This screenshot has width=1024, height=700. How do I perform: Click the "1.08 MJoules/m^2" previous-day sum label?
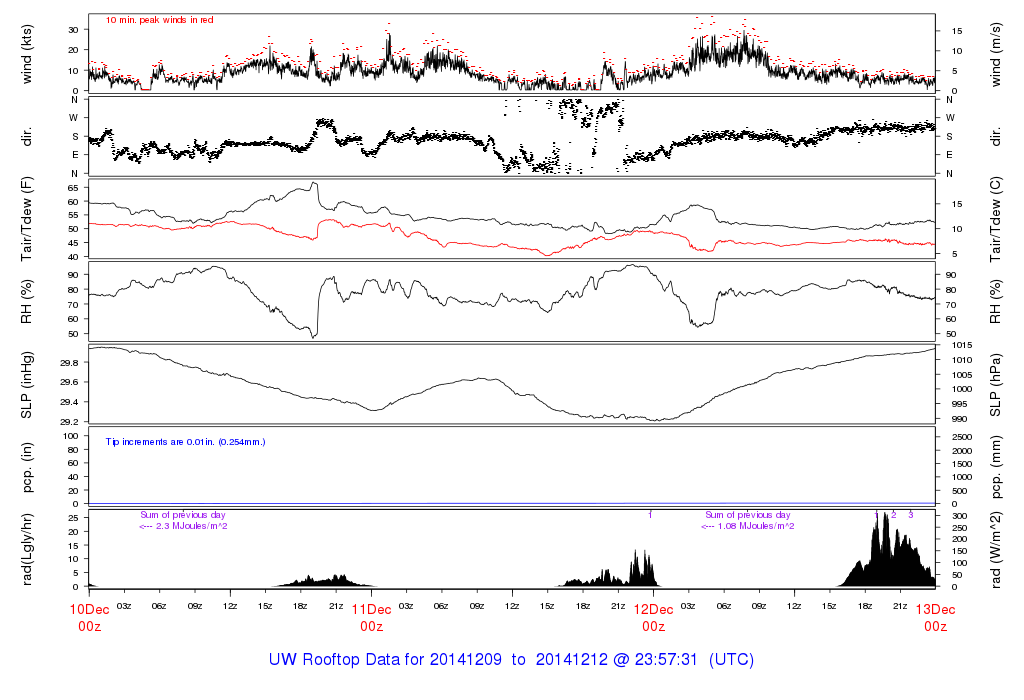point(756,526)
